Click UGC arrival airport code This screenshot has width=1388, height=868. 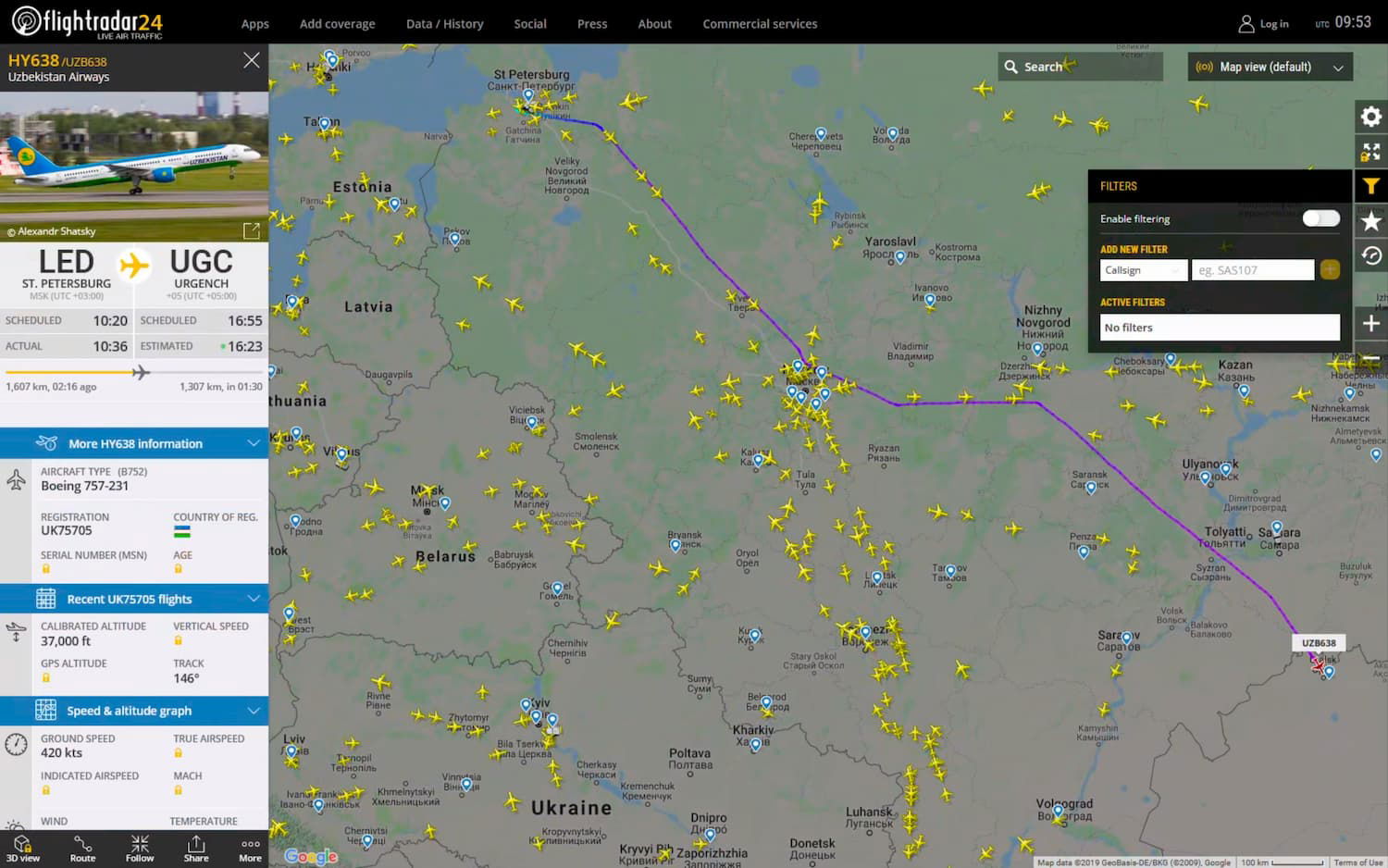(x=201, y=262)
